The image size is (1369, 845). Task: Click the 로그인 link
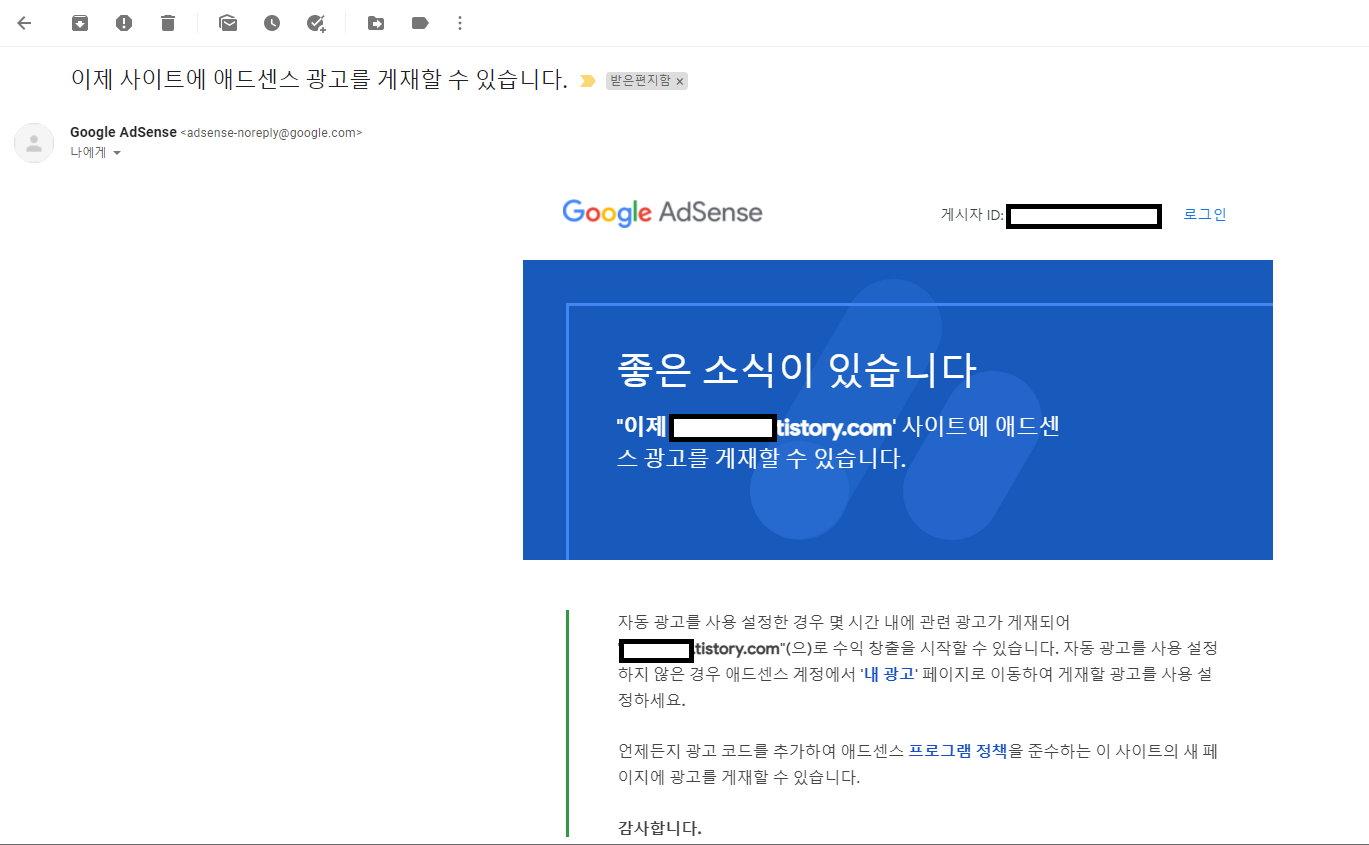coord(1204,214)
